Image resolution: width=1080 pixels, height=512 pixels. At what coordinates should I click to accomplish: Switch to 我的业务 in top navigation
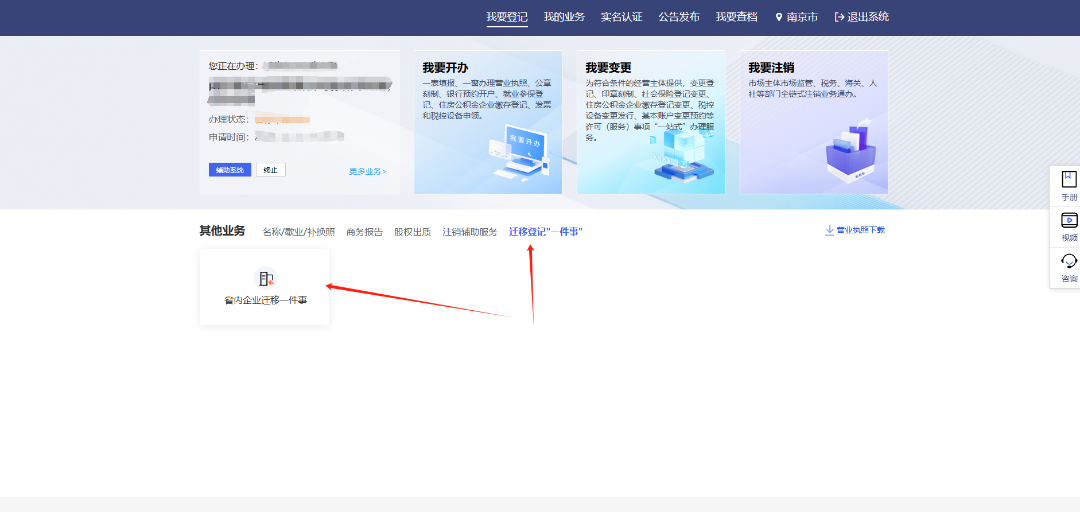coord(564,17)
